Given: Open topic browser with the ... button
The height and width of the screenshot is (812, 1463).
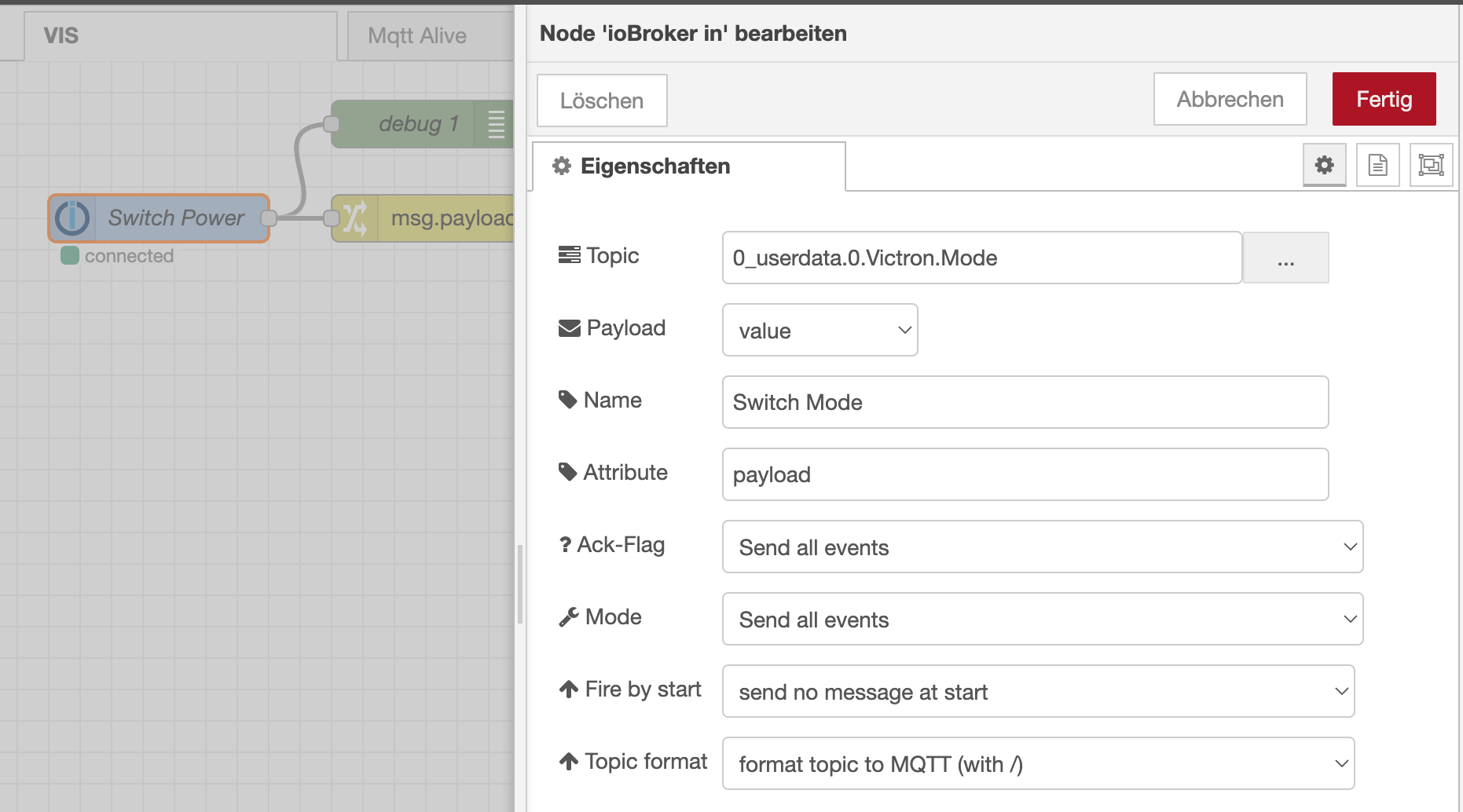Looking at the screenshot, I should point(1285,258).
